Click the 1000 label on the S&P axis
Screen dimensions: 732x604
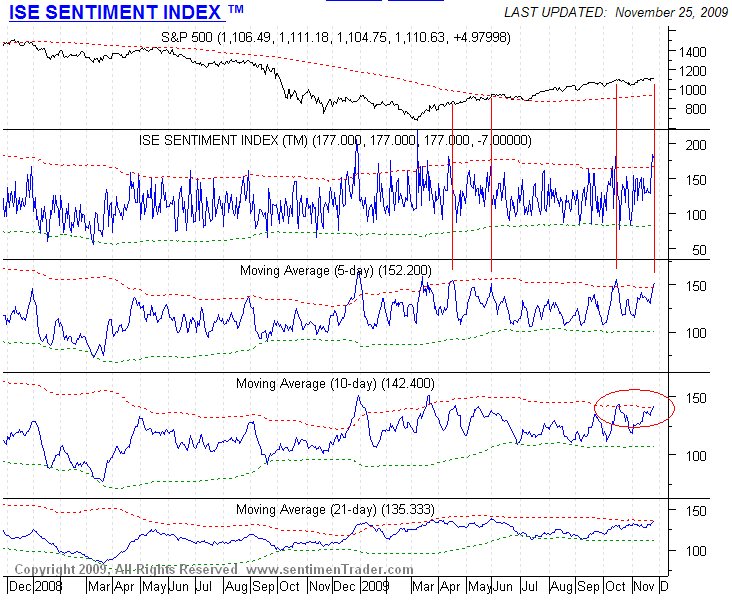click(x=692, y=90)
